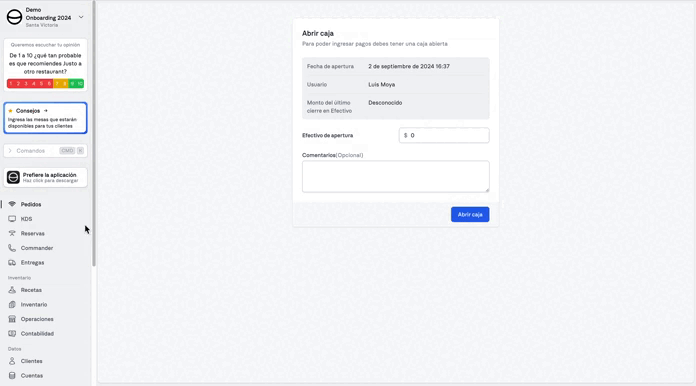Image resolution: width=696 pixels, height=386 pixels.
Task: Click the CMD K shortcut badge
Action: point(71,151)
